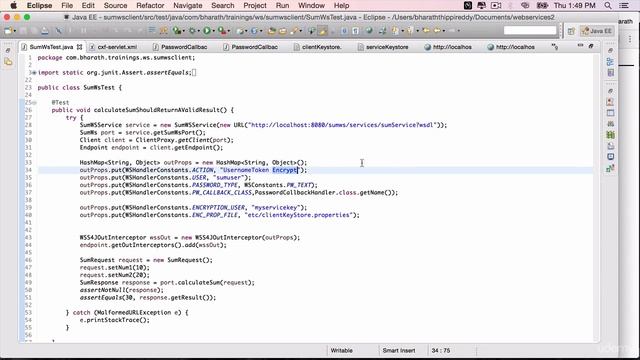Click the Outline view icon in right sidebar
This screenshot has width=640, height=360.
click(610, 62)
